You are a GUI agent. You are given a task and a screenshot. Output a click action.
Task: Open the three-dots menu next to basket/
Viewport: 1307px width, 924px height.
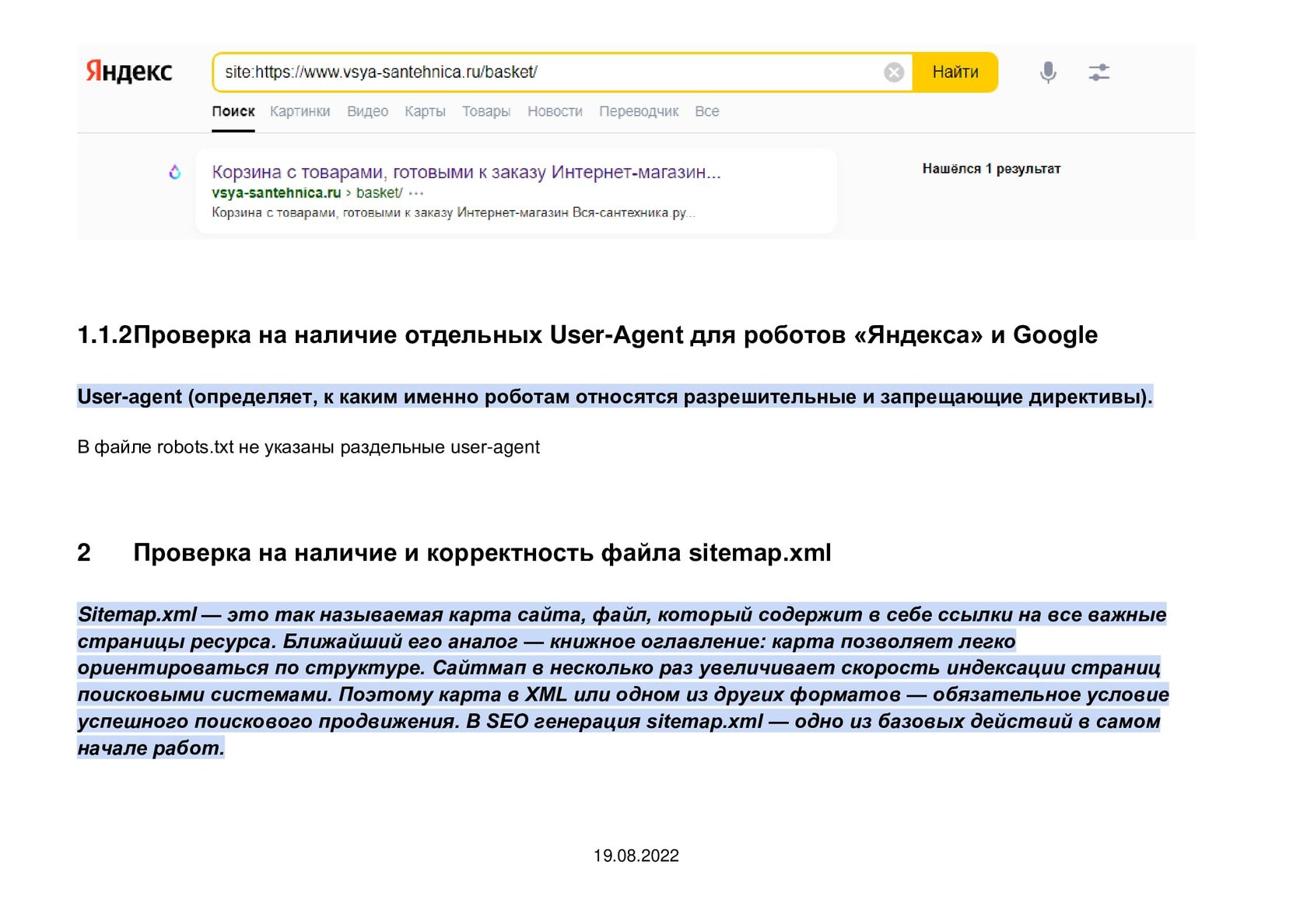[416, 193]
